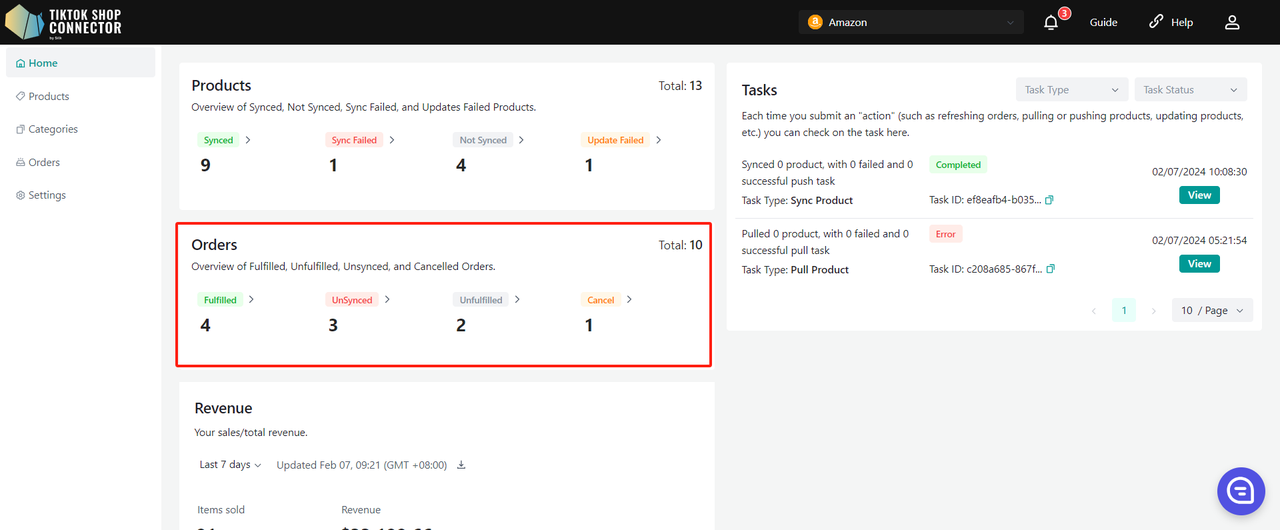Navigate to Settings in the sidebar
The width and height of the screenshot is (1280, 530).
click(47, 195)
